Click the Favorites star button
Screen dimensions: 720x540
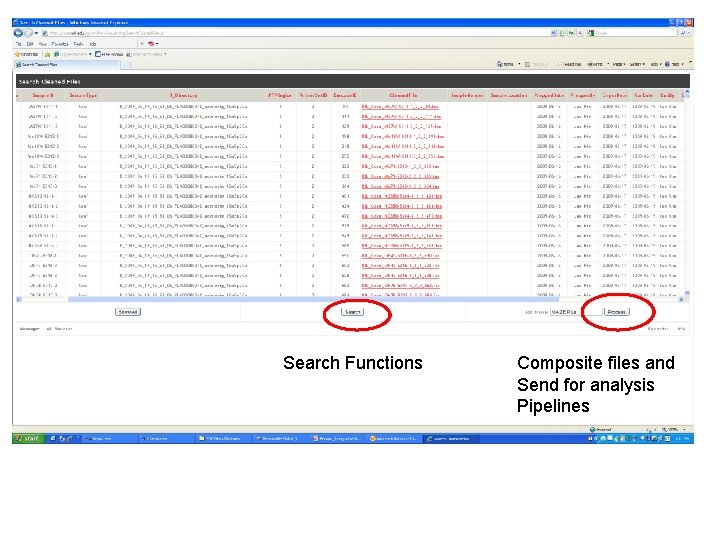point(26,54)
